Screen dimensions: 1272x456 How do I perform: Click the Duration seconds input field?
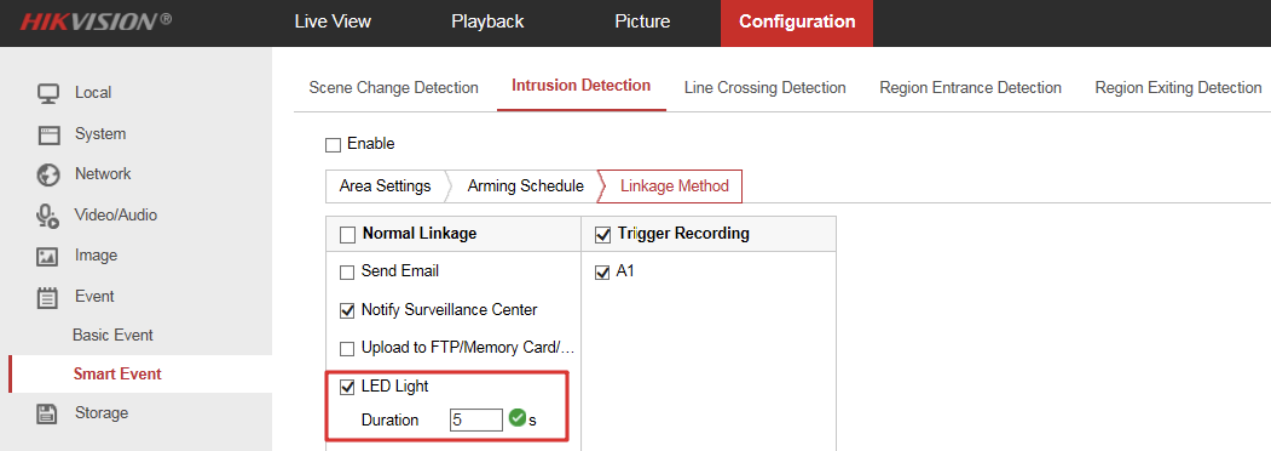pyautogui.click(x=475, y=420)
